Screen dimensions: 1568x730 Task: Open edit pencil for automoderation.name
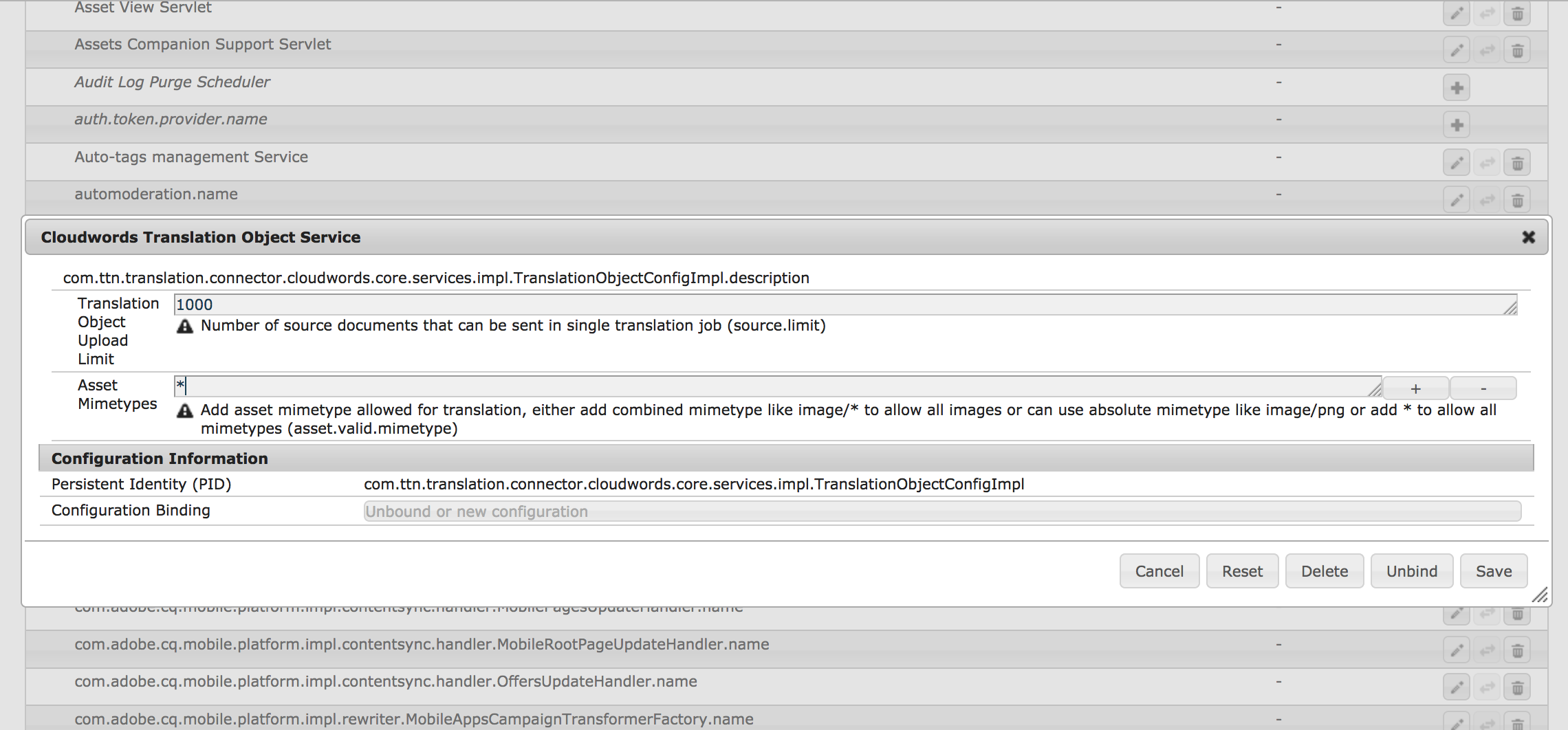pyautogui.click(x=1456, y=200)
